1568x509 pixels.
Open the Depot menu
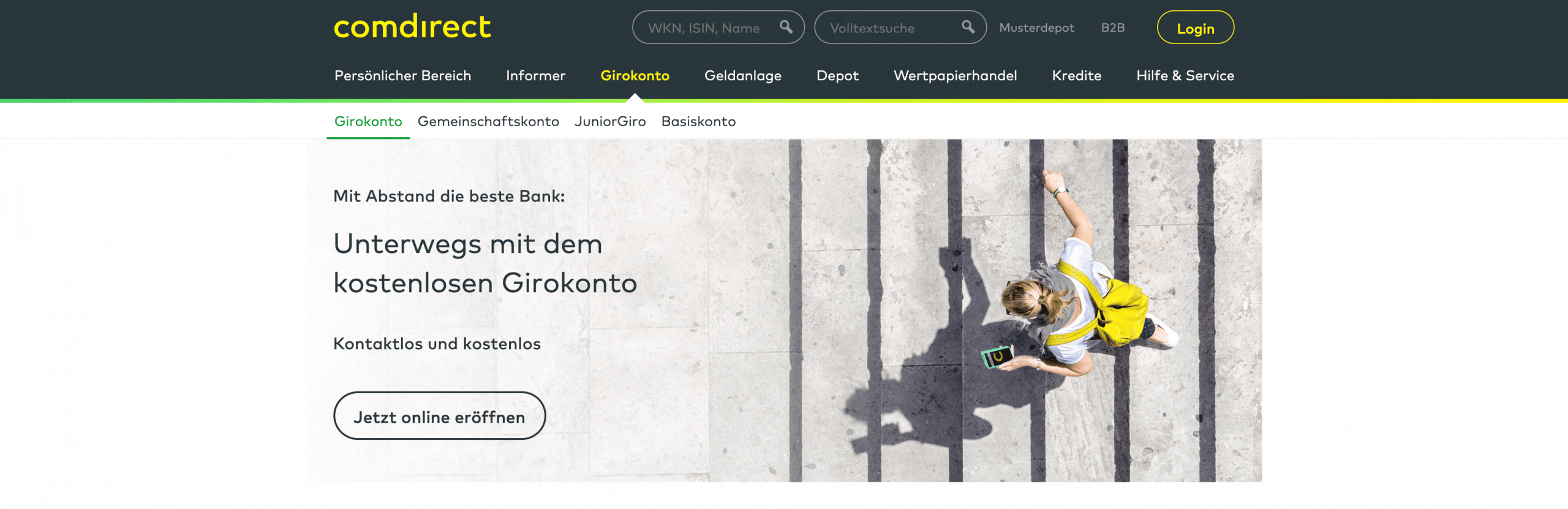(x=837, y=75)
